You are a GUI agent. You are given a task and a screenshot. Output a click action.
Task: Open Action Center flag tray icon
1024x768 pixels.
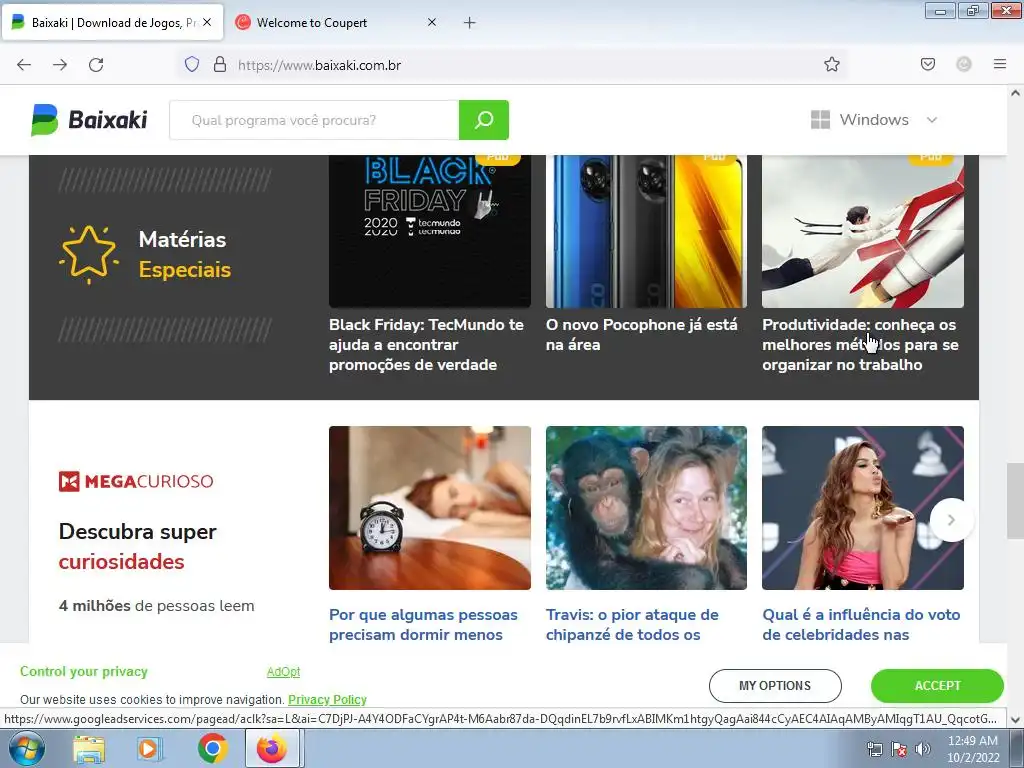(899, 749)
